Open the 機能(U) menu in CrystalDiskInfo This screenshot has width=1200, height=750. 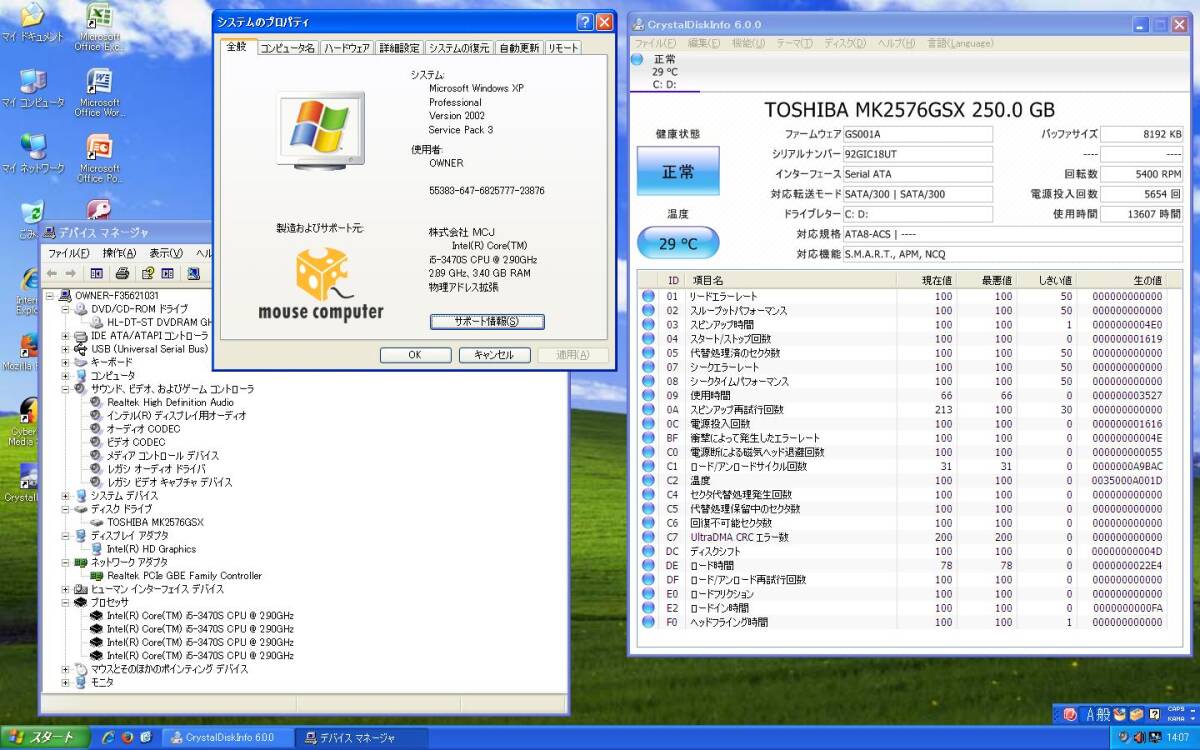point(748,44)
